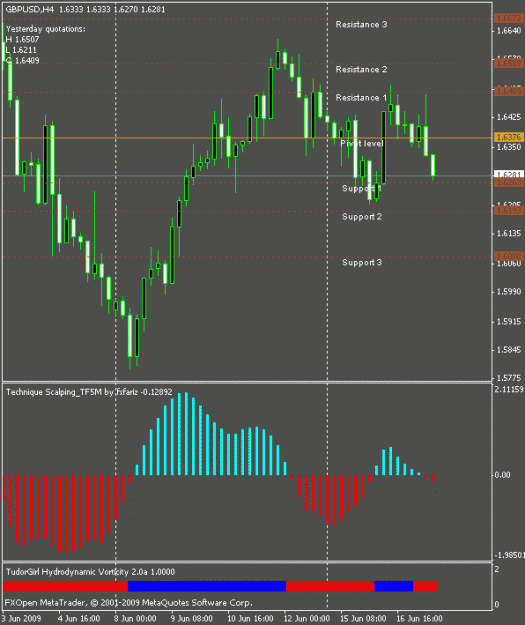Image resolution: width=525 pixels, height=625 pixels.
Task: Click the '9 Jun 08:00' time label
Action: (191, 619)
